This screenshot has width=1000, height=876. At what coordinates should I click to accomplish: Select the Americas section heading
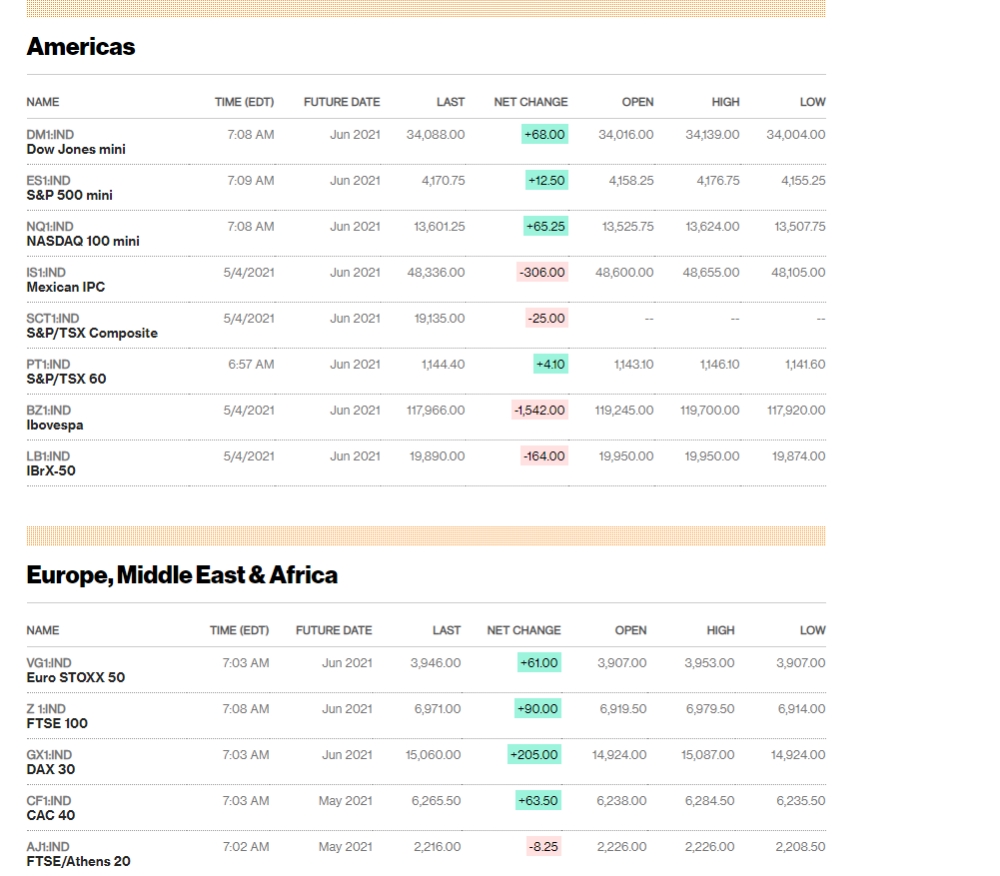81,47
